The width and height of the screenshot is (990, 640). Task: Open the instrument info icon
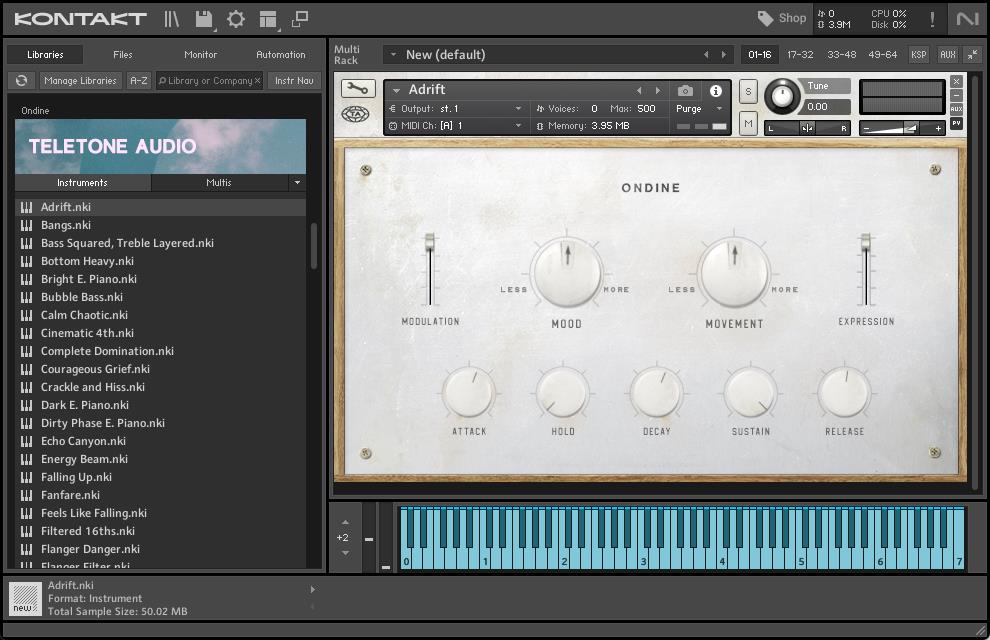coord(716,91)
